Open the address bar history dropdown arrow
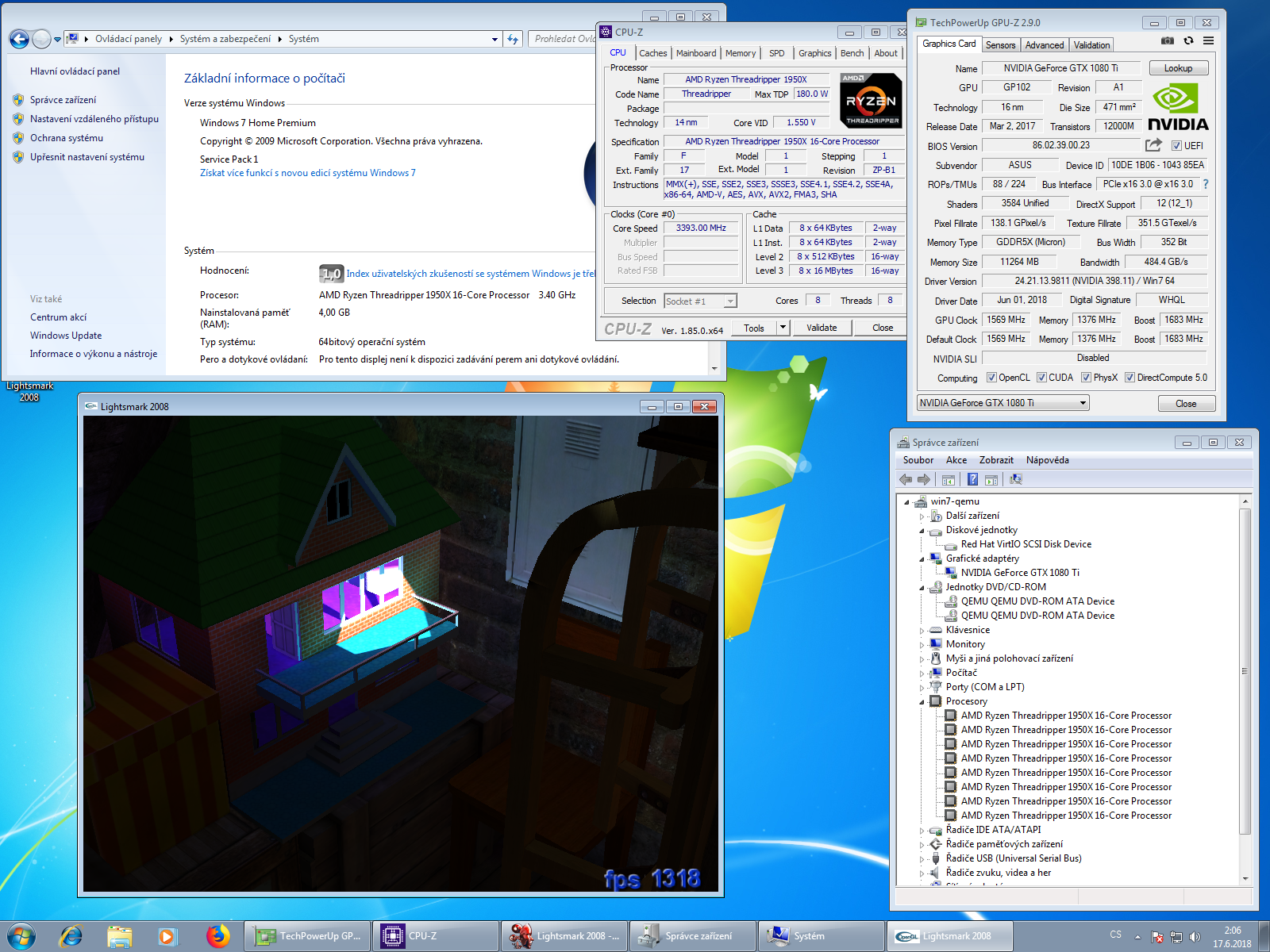Viewport: 1270px width, 952px height. (x=495, y=39)
